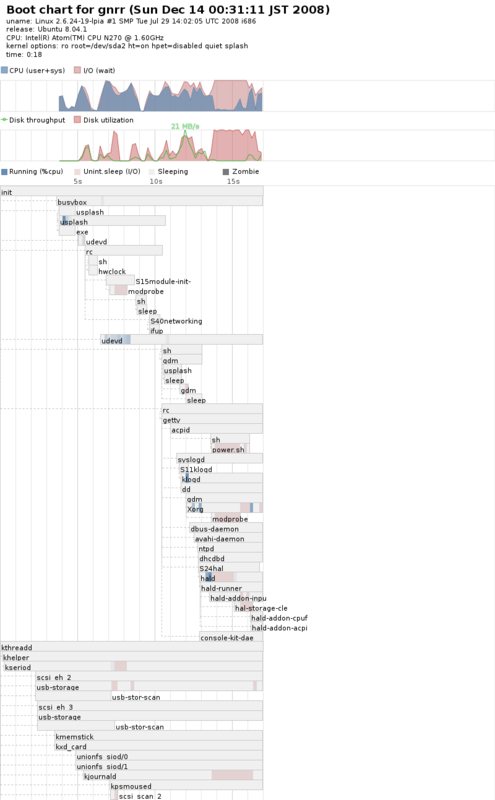
Task: Click the green Disk throughput legend marker
Action: [x=4, y=119]
